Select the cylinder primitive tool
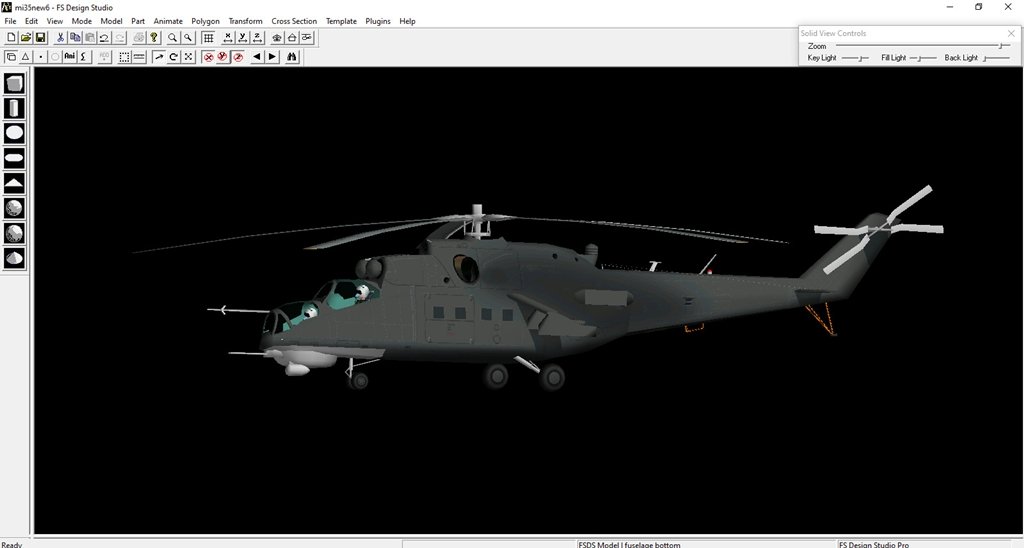1024x548 pixels. (x=14, y=108)
